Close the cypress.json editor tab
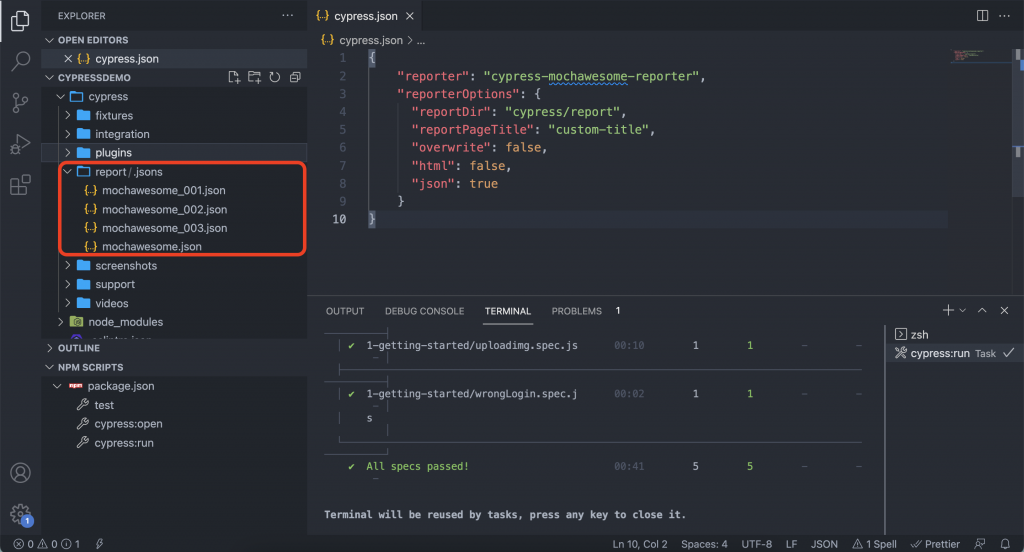Image resolution: width=1024 pixels, height=552 pixels. (409, 16)
